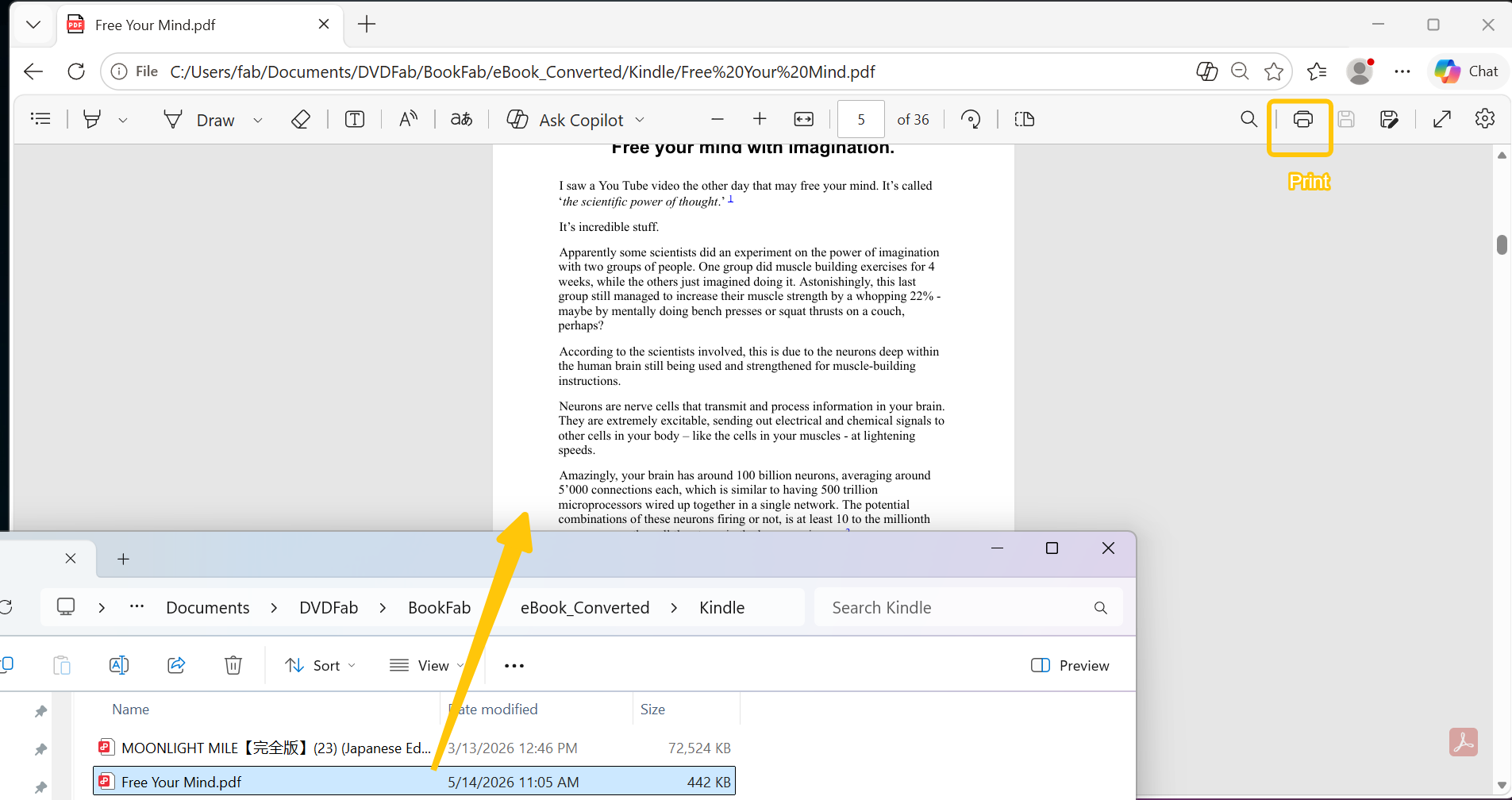Rotate the PDF page
The image size is (1512, 800).
click(971, 119)
